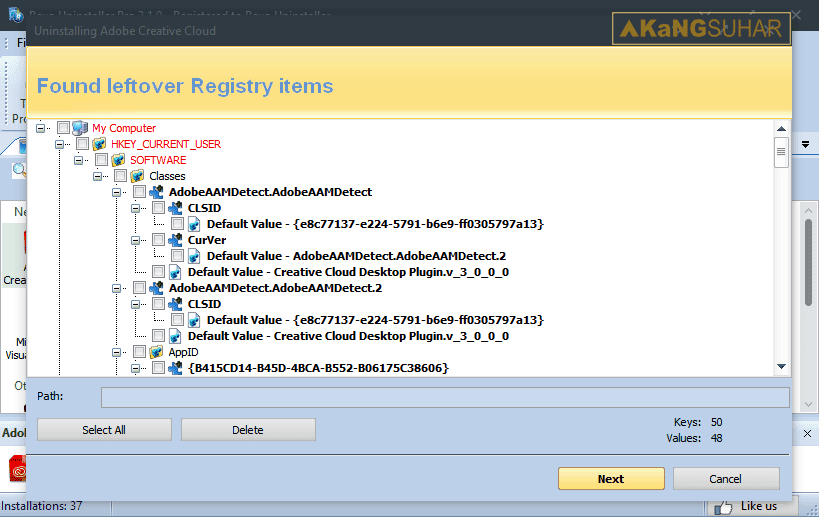Select the {B415CD14-B45D-4BCA-B552-B06175C38606} label
The image size is (819, 517).
coord(318,368)
